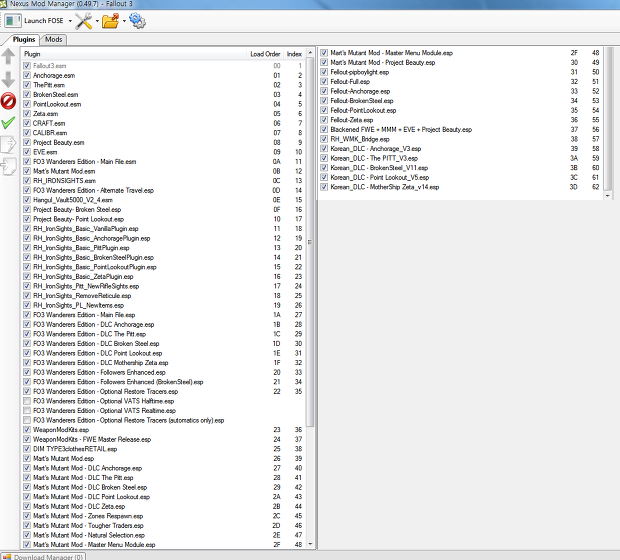Click the import load order icon

point(8,166)
